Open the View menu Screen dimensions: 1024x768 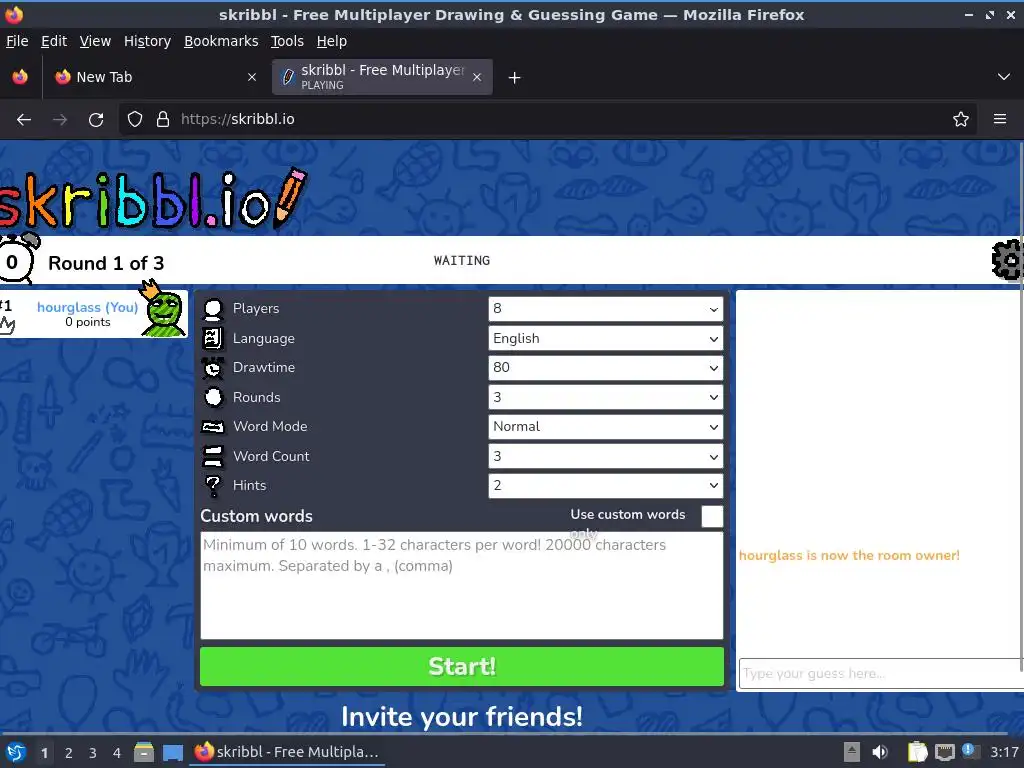tap(95, 41)
